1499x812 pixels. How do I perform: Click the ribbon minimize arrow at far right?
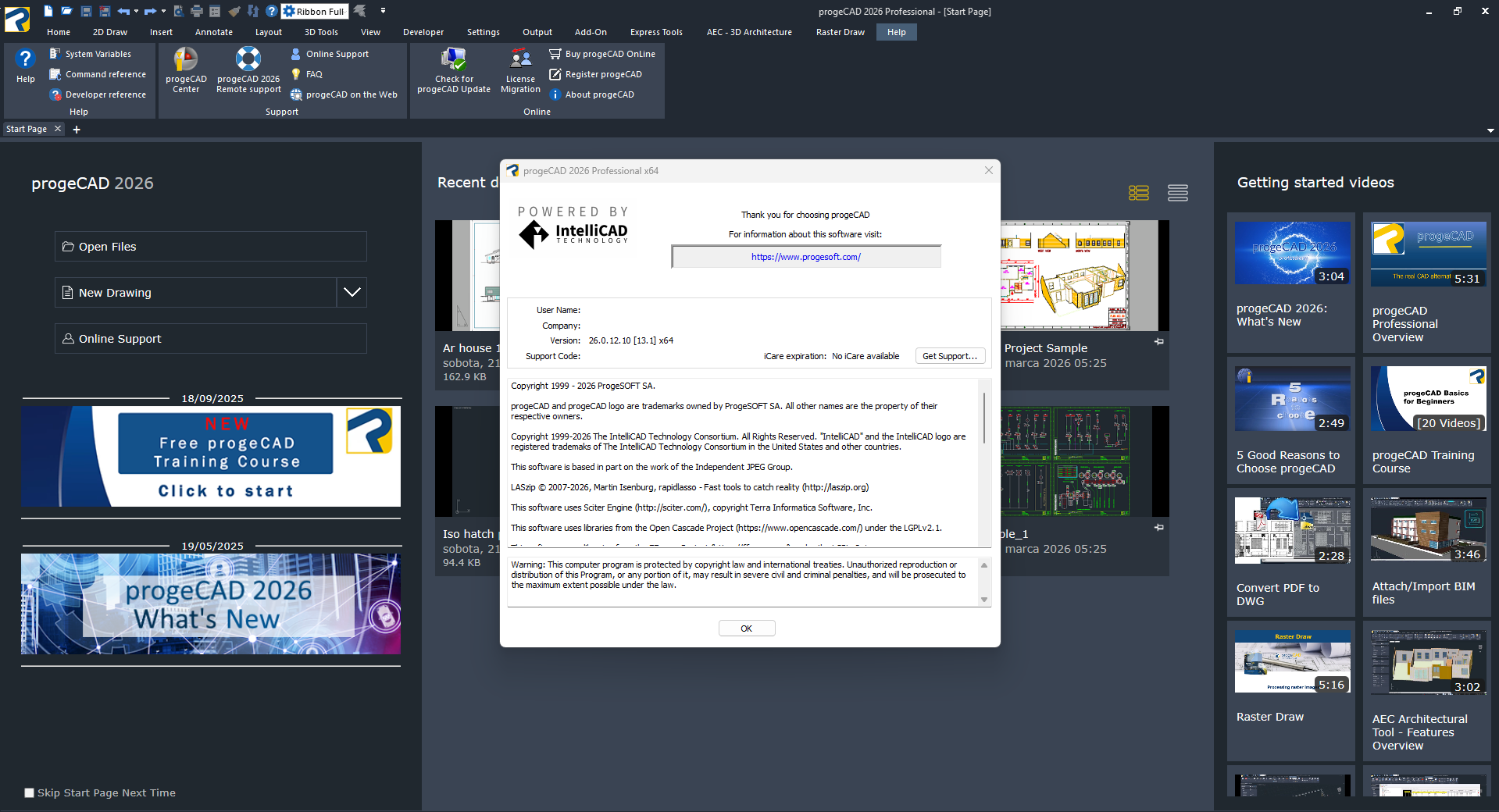[1490, 130]
